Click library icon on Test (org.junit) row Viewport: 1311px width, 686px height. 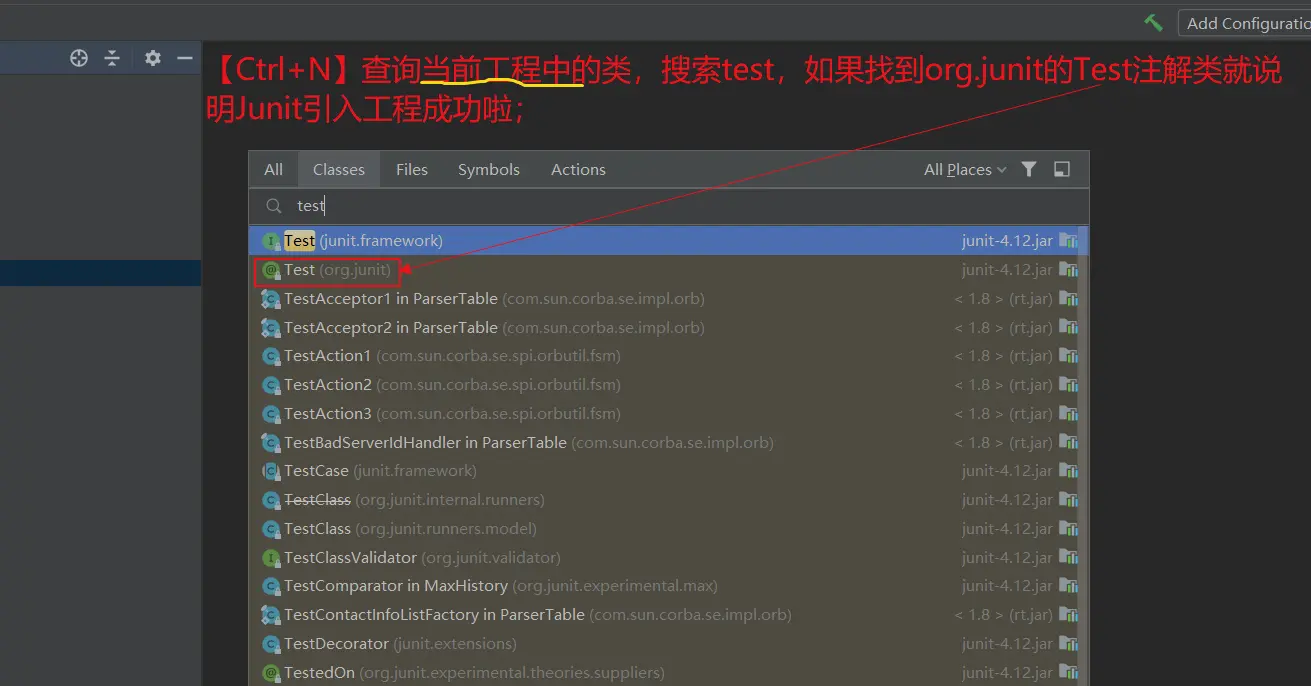click(1069, 270)
